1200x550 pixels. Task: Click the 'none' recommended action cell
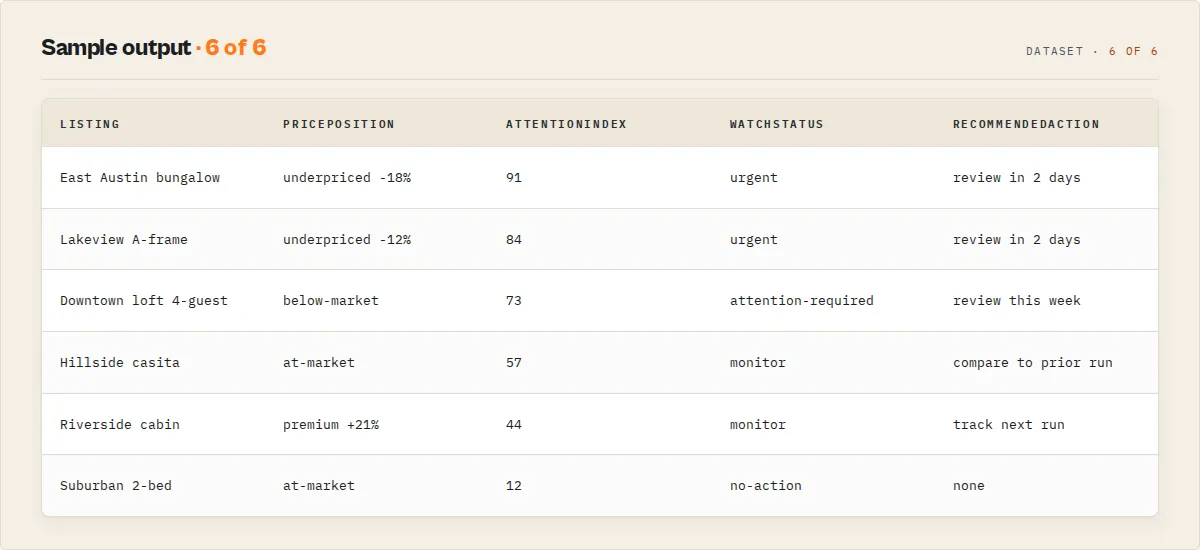point(969,486)
